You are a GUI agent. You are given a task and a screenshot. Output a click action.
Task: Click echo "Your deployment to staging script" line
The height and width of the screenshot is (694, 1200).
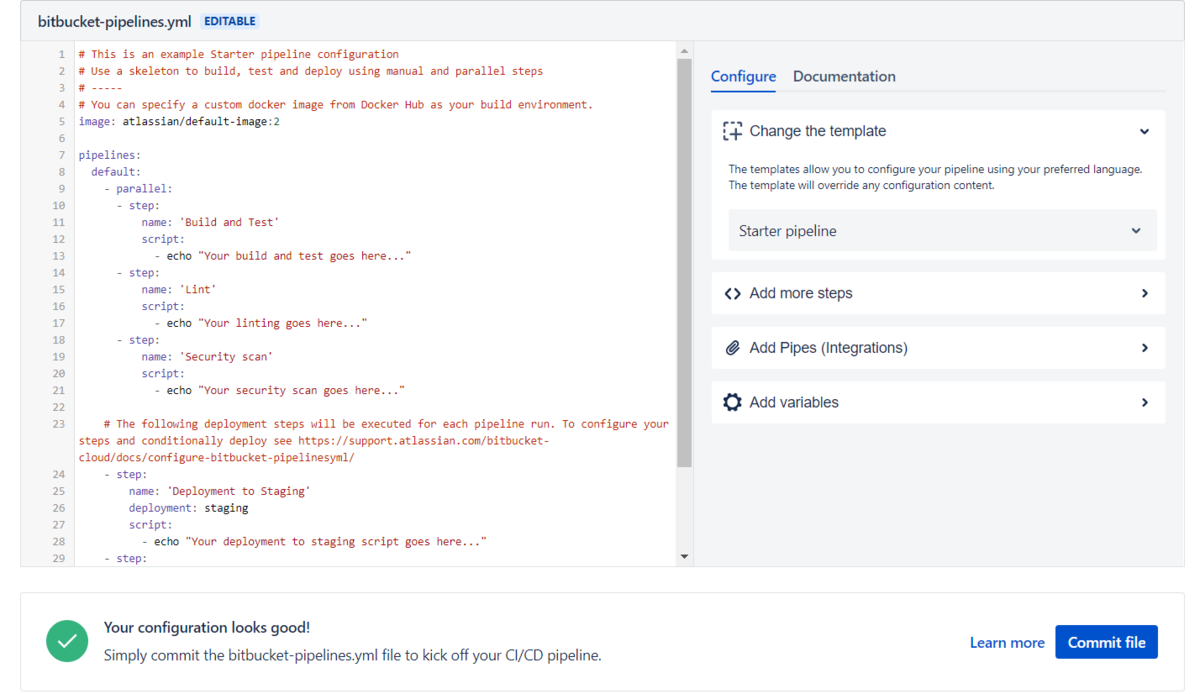coord(314,542)
